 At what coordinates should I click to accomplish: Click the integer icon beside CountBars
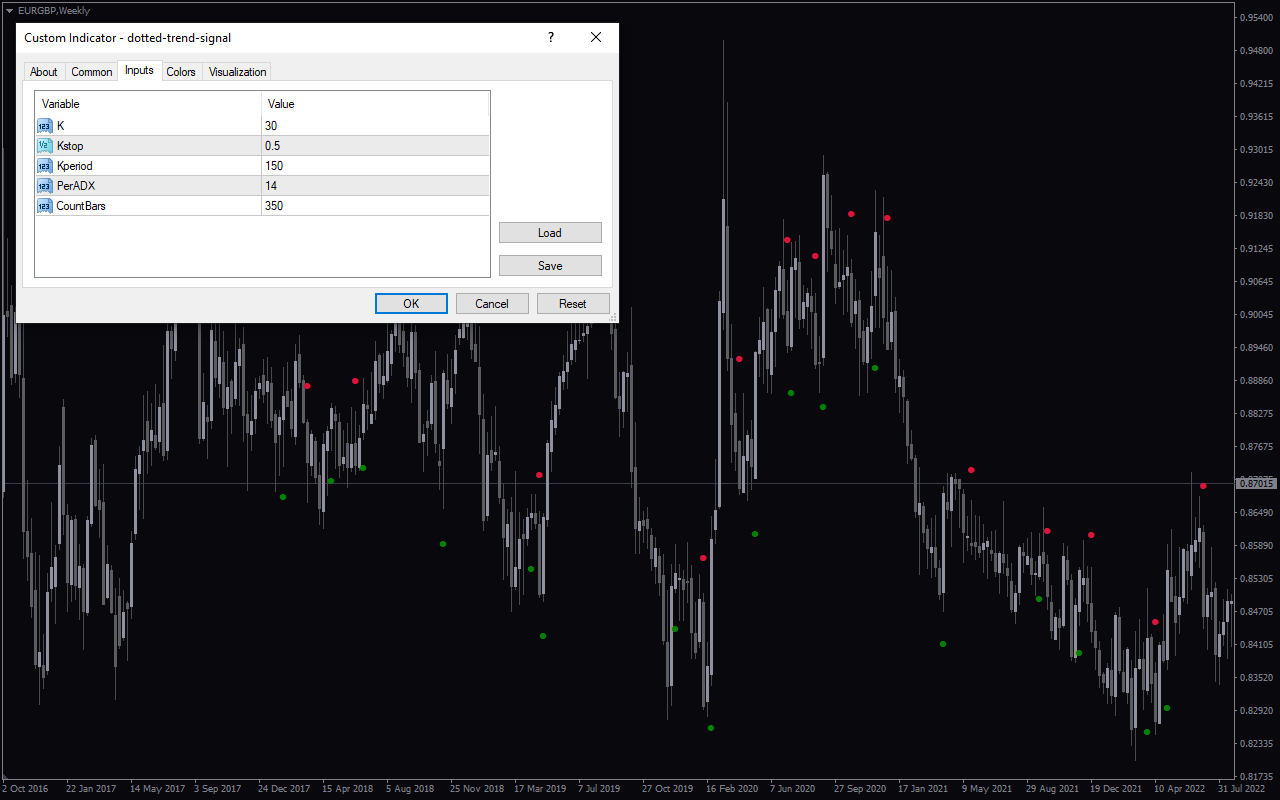pos(44,206)
